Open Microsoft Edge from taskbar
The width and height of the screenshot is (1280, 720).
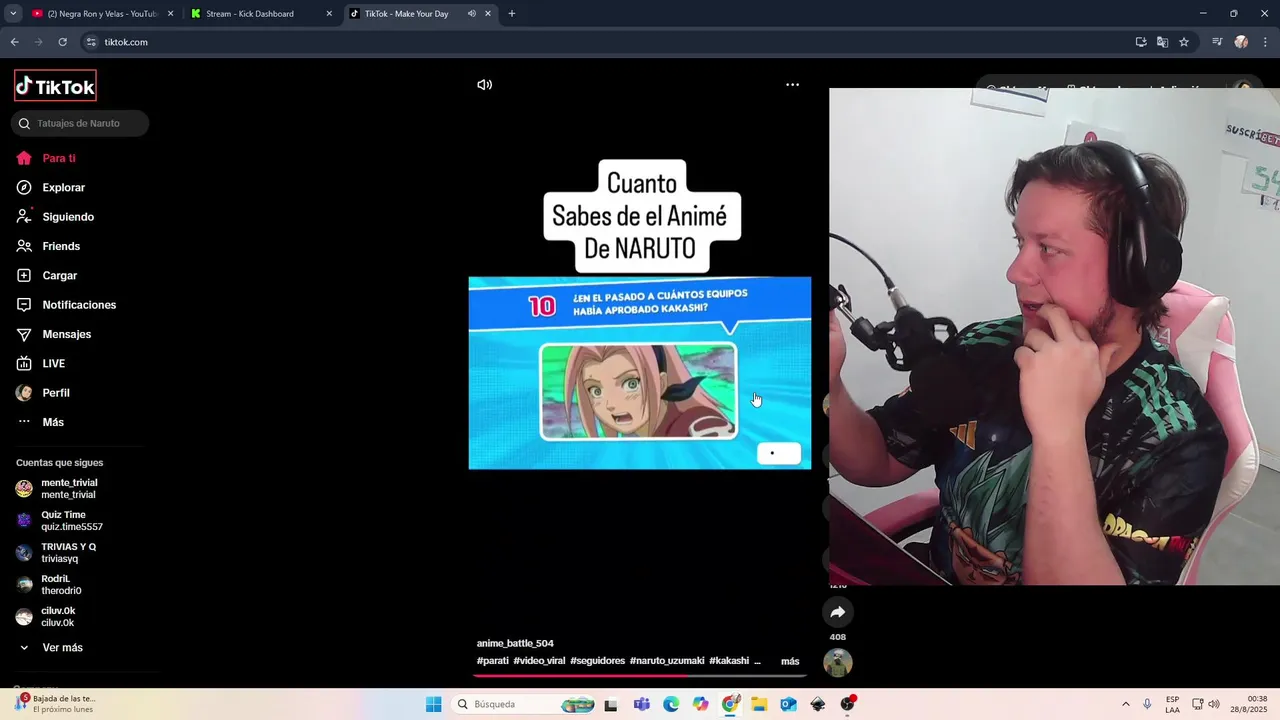671,704
